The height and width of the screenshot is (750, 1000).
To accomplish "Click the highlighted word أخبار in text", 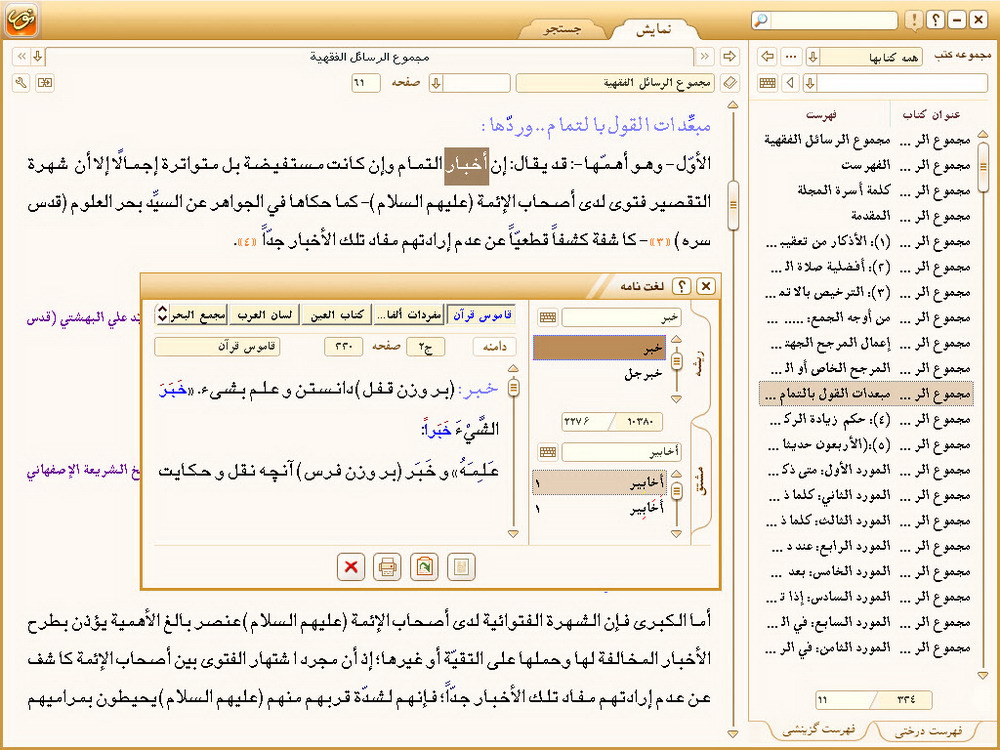I will coord(467,165).
